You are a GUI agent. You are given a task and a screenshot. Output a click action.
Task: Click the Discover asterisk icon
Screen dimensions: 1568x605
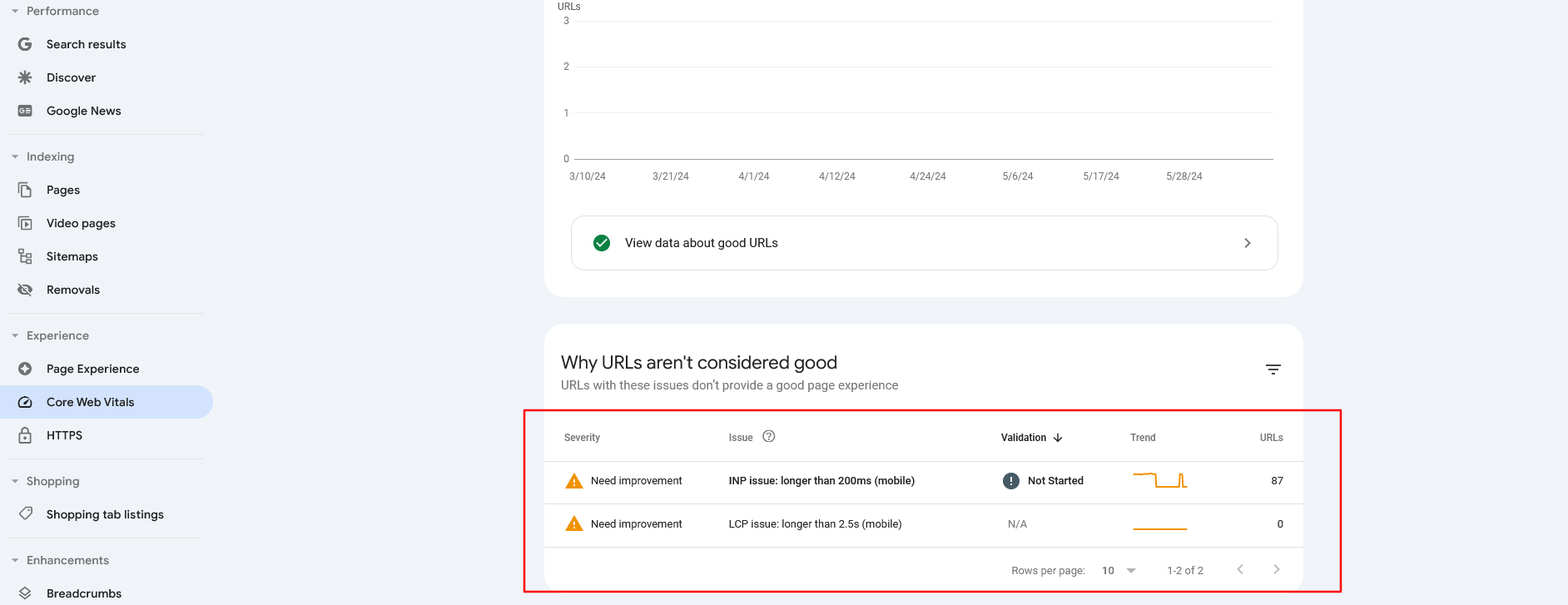pyautogui.click(x=25, y=77)
